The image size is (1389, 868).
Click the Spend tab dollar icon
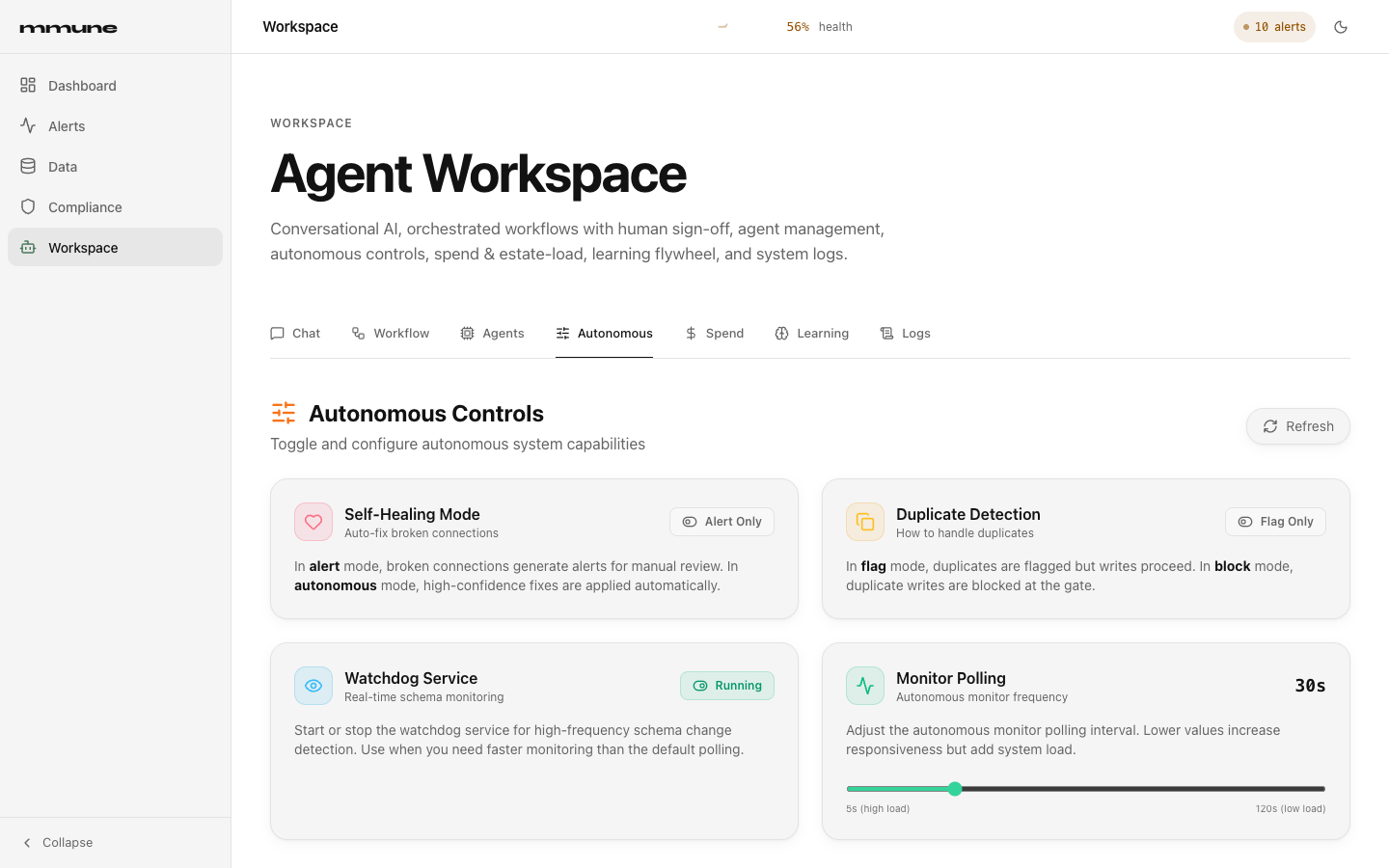[x=691, y=334]
